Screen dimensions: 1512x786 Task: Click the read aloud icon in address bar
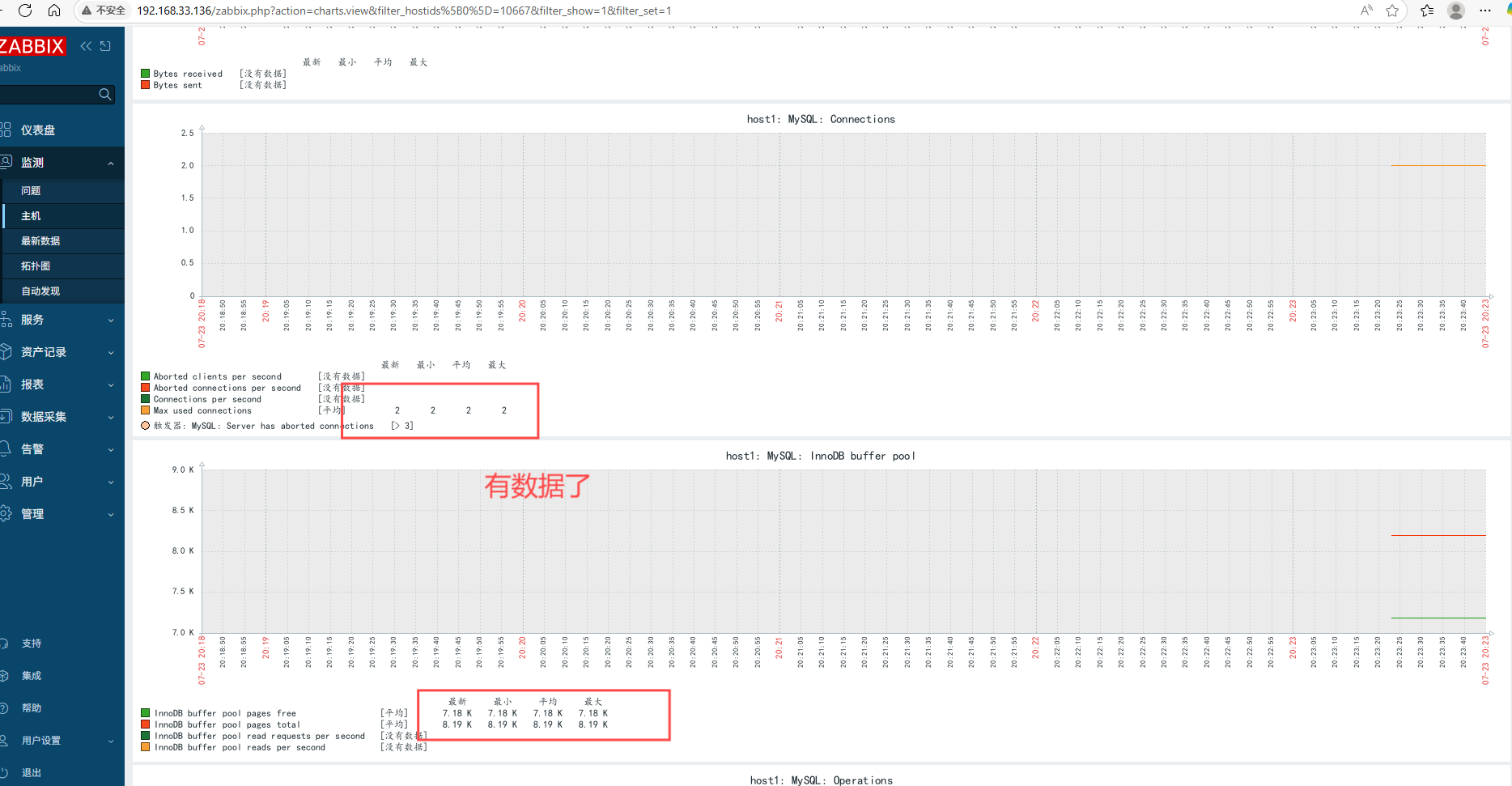[x=1366, y=11]
